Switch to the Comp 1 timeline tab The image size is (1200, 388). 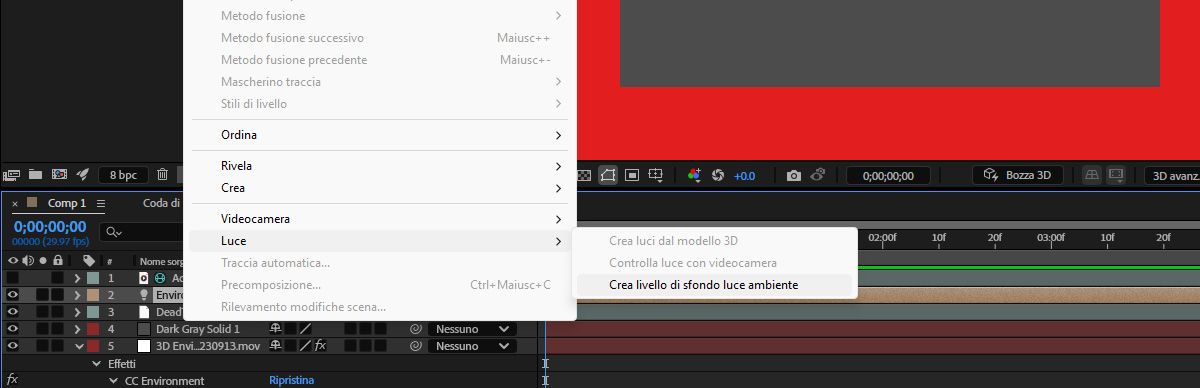tap(67, 203)
